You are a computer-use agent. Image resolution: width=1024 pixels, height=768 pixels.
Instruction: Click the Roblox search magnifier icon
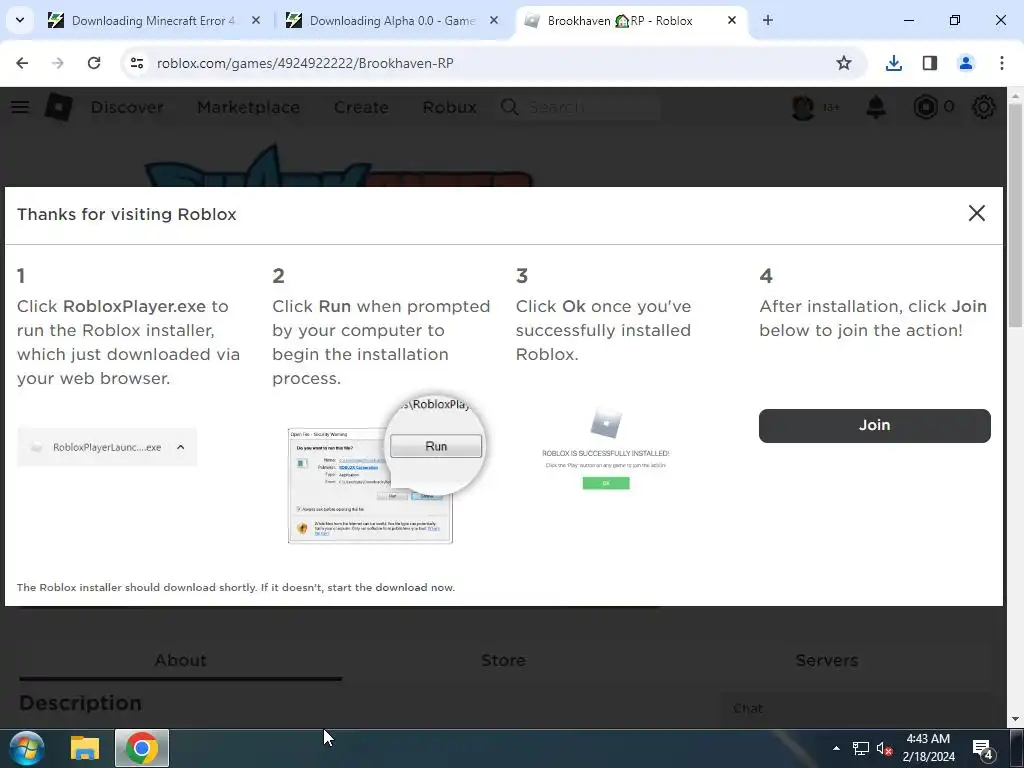(x=509, y=107)
